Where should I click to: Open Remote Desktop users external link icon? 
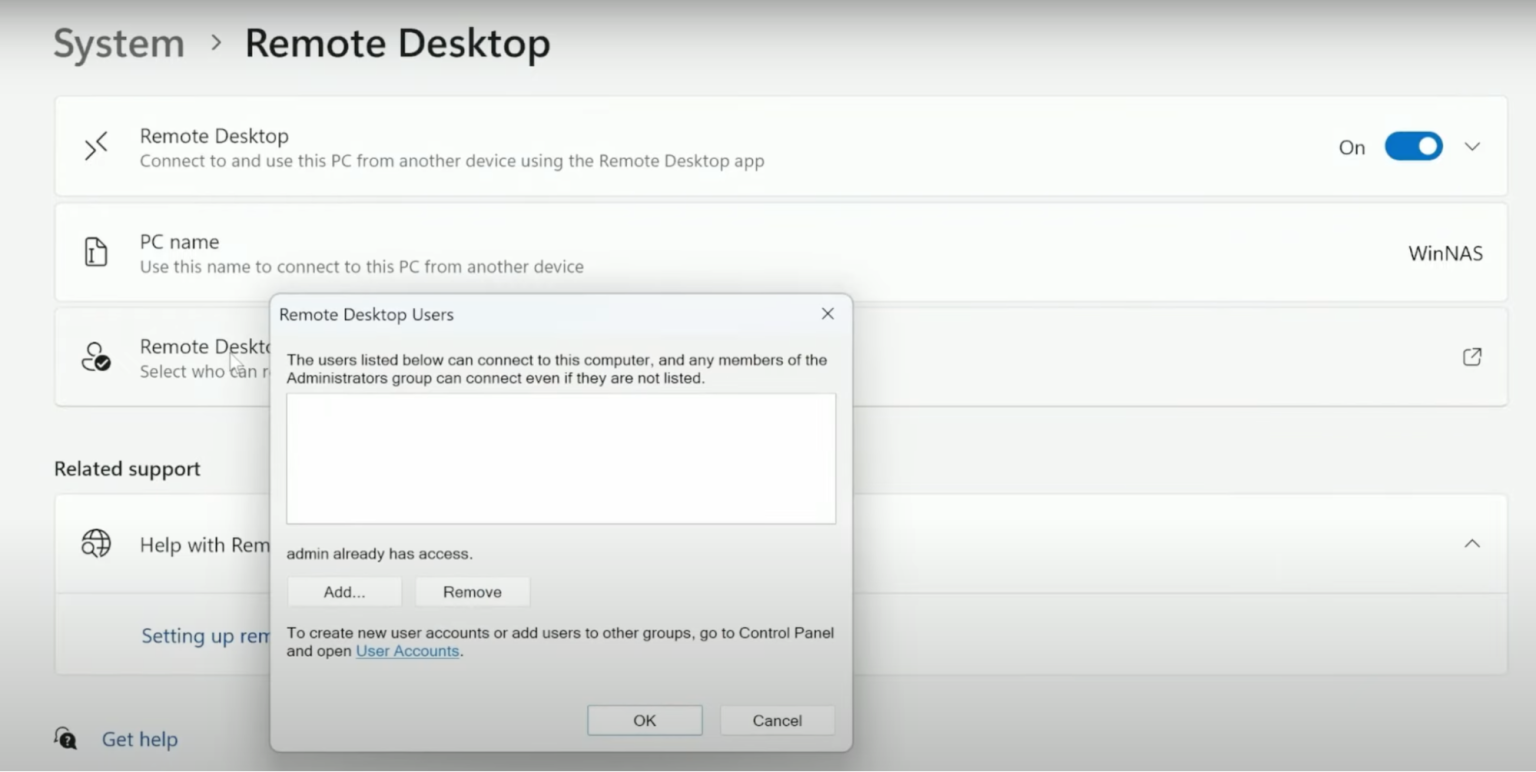(1471, 357)
